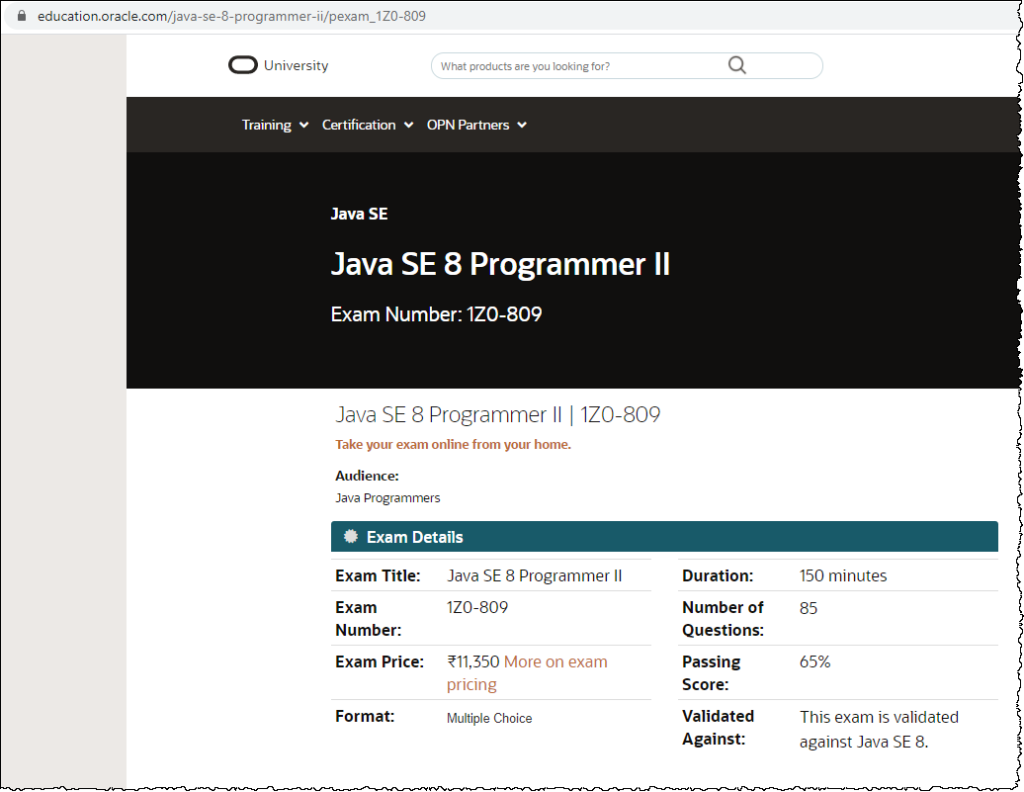Open the Training menu

coord(266,125)
